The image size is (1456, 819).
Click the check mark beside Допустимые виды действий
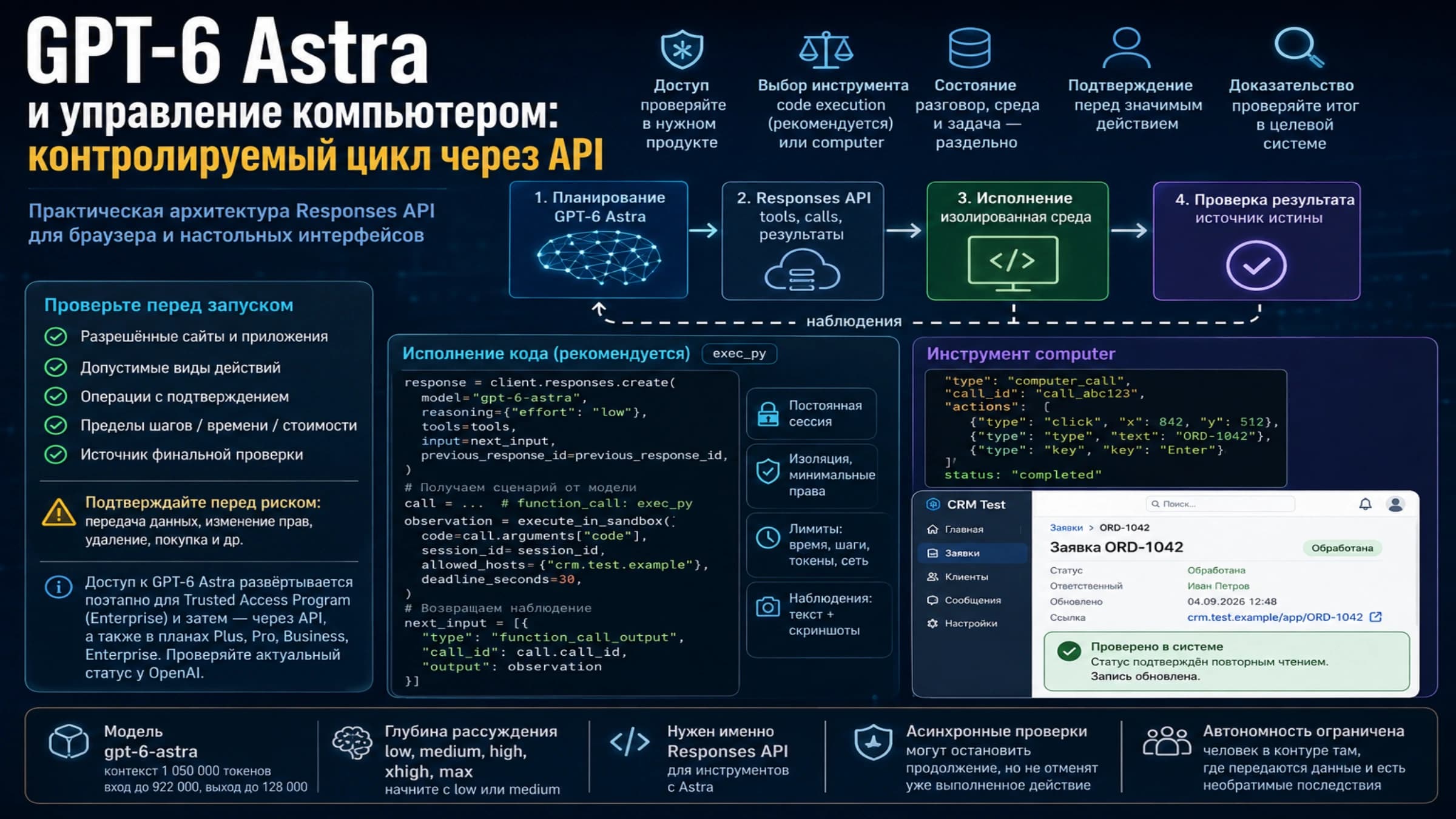56,368
